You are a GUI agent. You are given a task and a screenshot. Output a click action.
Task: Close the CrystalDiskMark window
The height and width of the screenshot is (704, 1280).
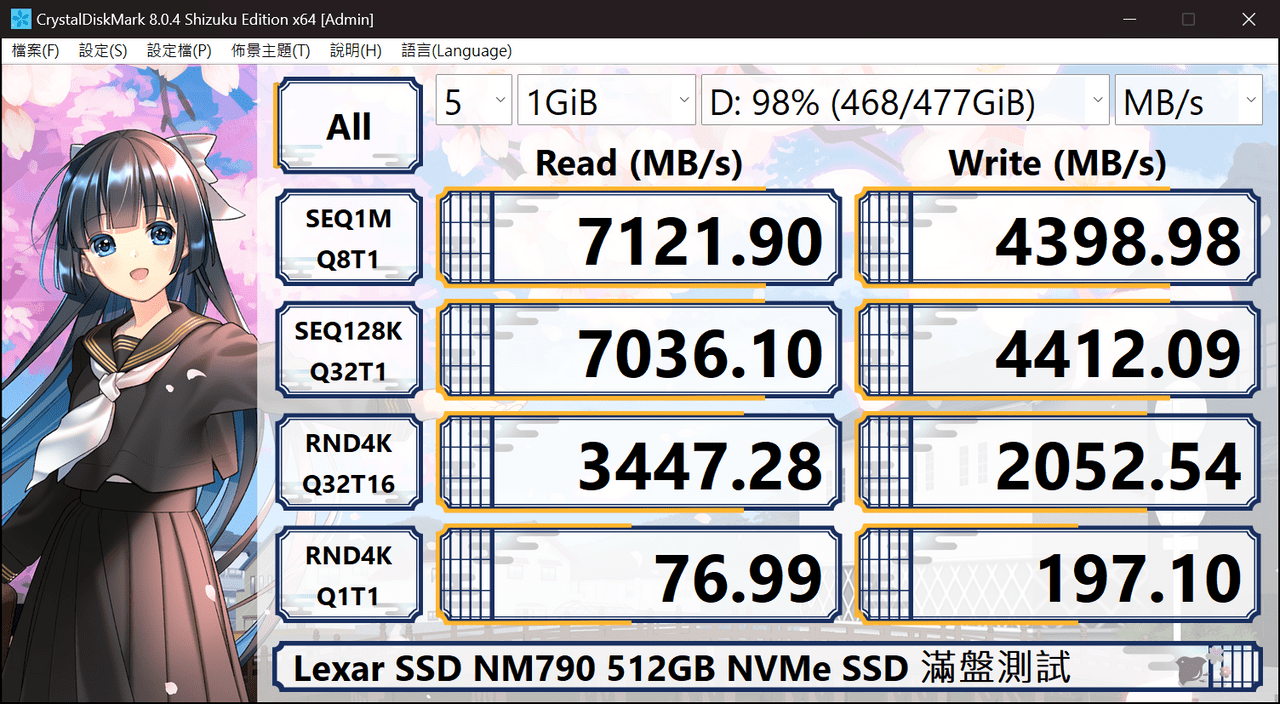(x=1247, y=19)
